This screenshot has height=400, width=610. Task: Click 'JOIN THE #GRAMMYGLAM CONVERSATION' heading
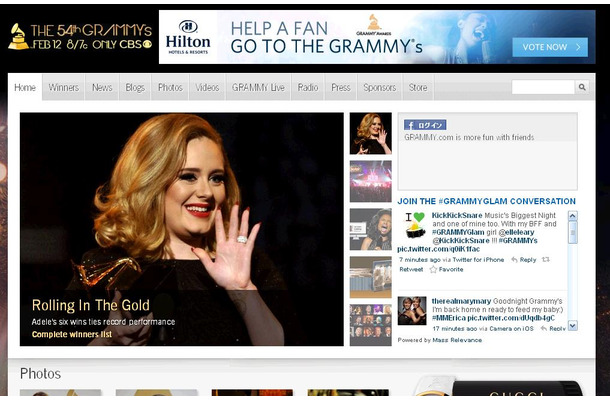[x=486, y=201]
